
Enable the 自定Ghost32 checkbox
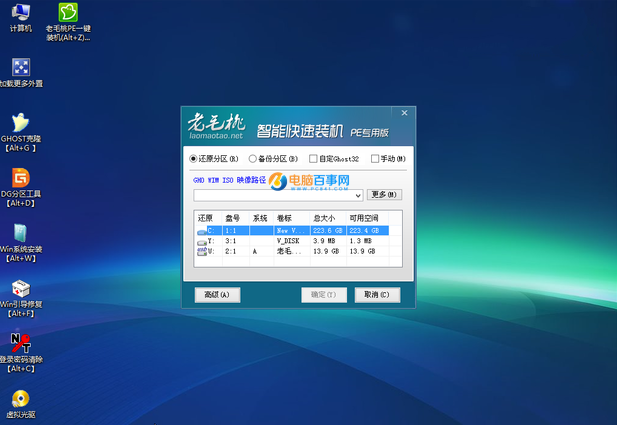click(x=313, y=159)
